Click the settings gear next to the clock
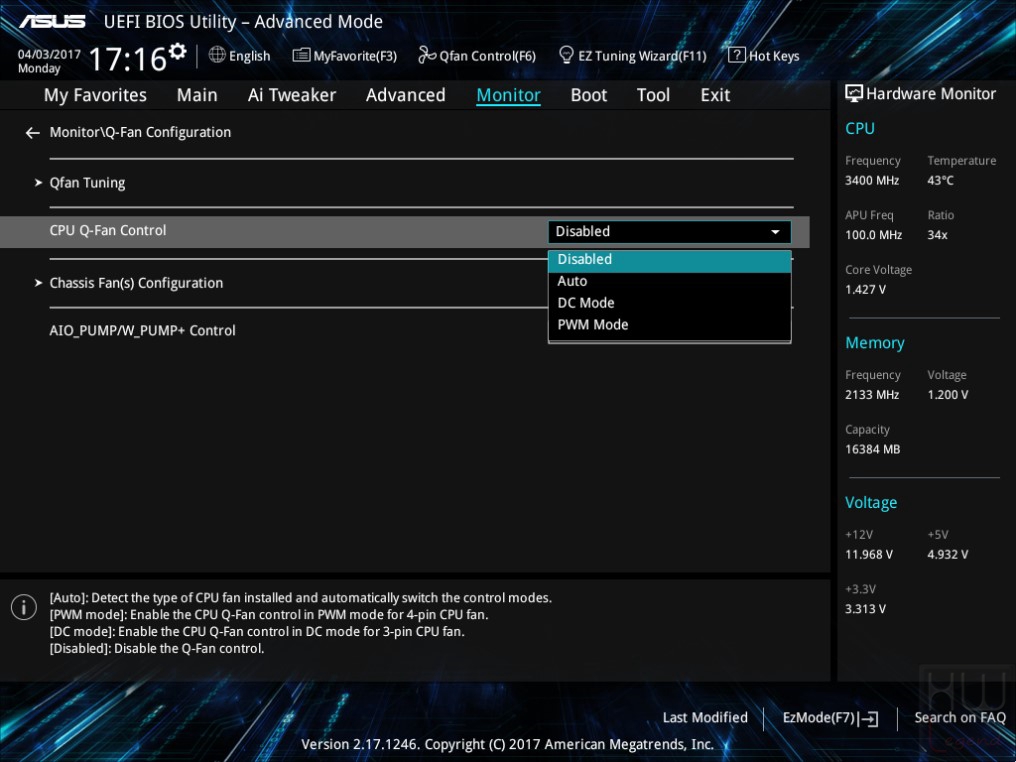Viewport: 1016px width, 762px height. click(177, 51)
